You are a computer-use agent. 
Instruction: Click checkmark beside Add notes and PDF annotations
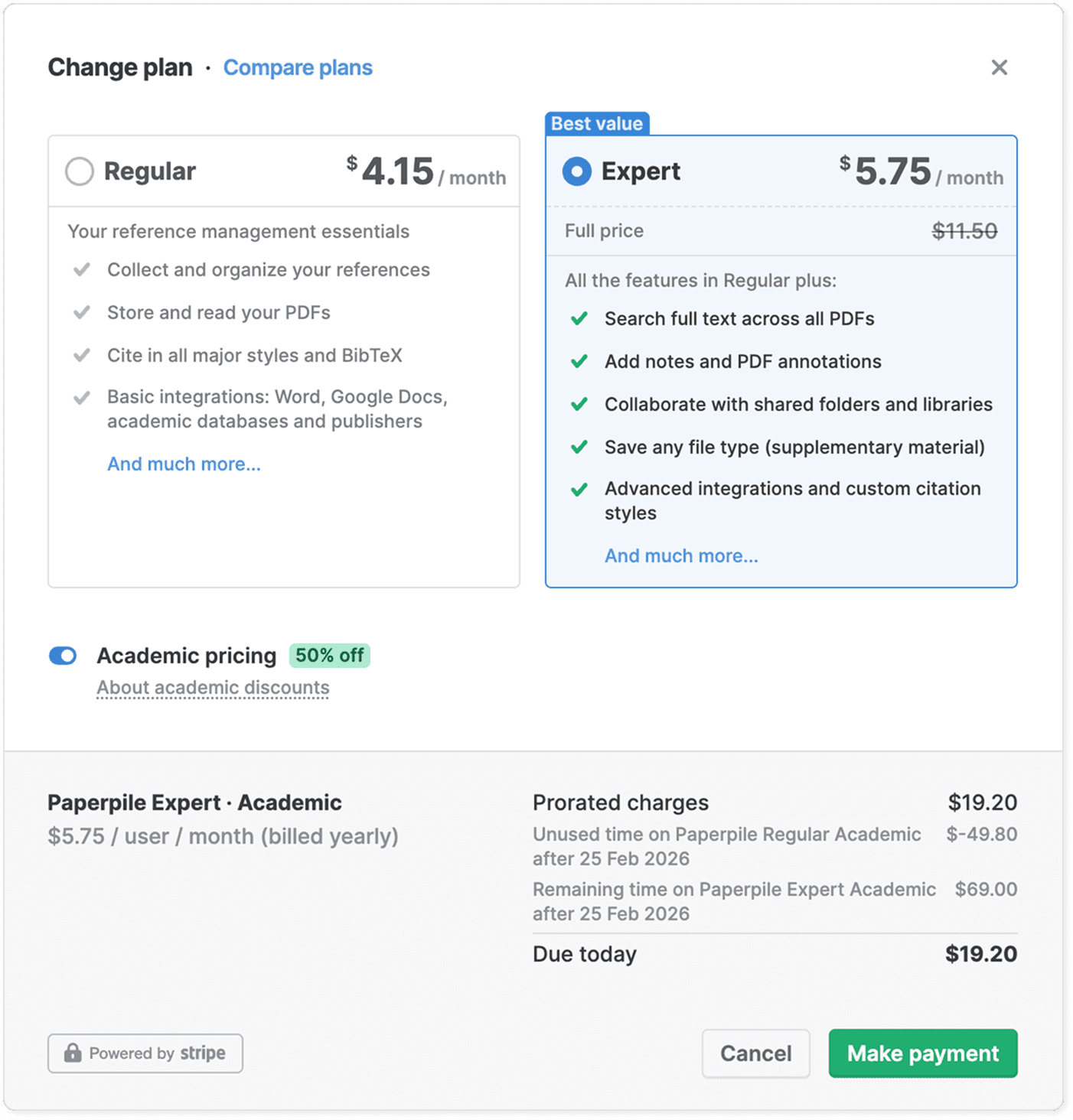coord(579,362)
